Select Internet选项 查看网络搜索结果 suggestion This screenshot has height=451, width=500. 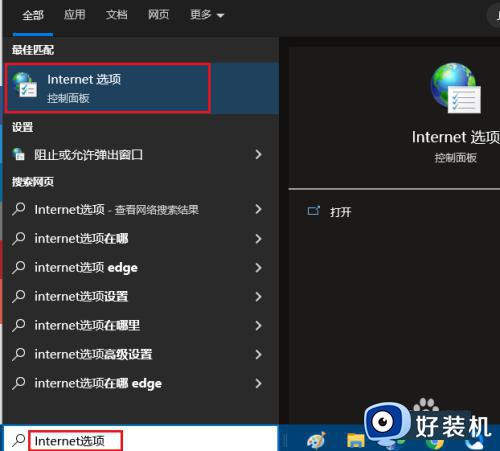[141, 209]
